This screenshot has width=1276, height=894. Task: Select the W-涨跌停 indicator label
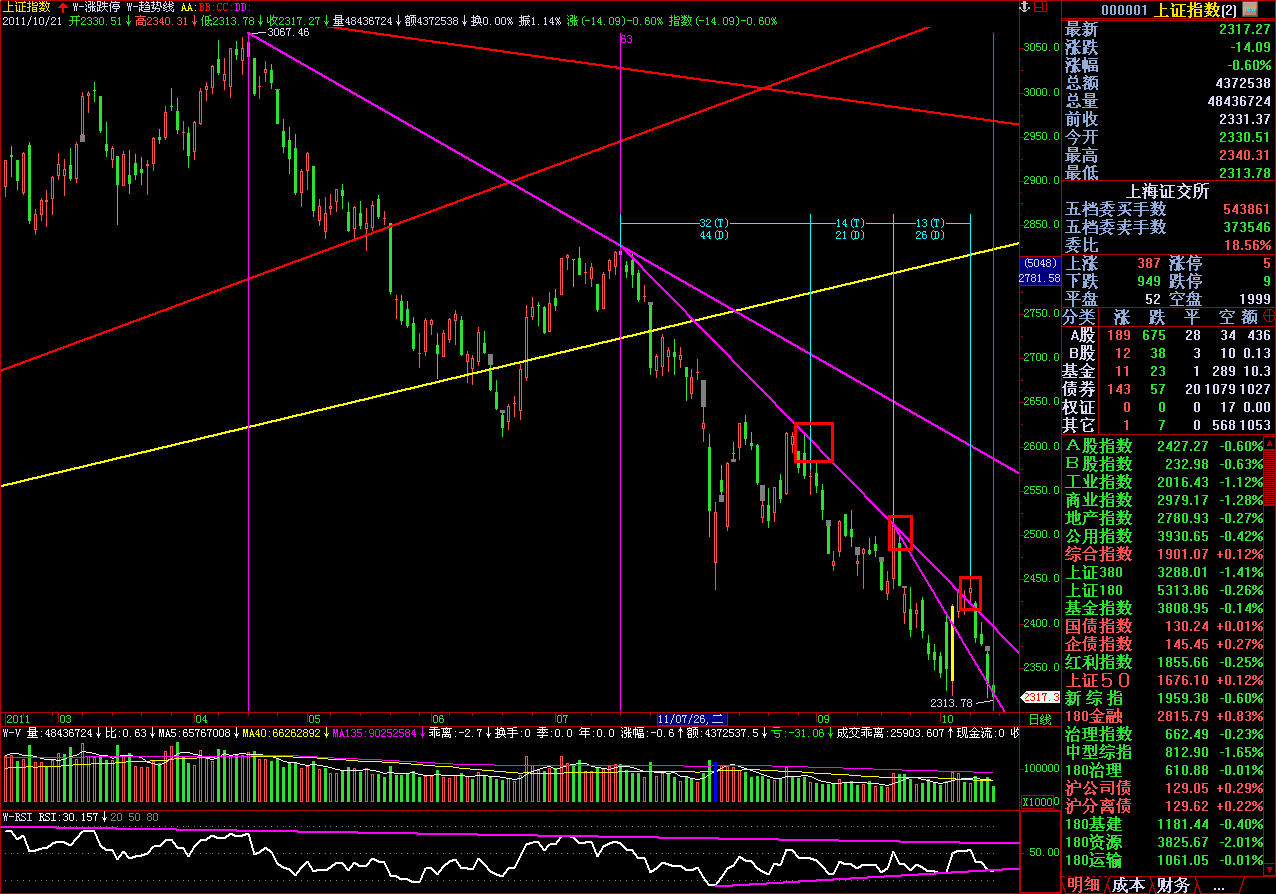95,6
